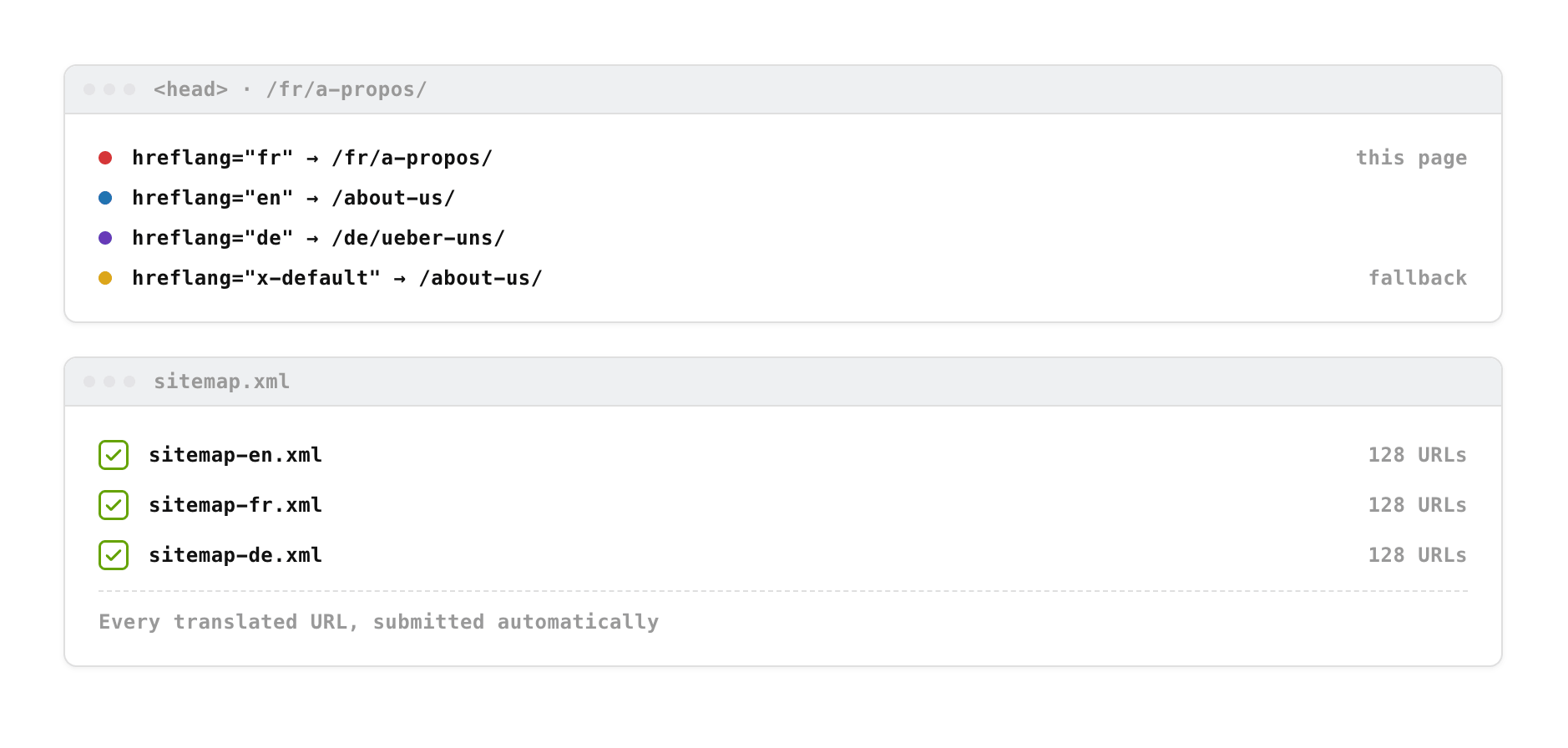Click the sitemap-en.xml filename

235,455
